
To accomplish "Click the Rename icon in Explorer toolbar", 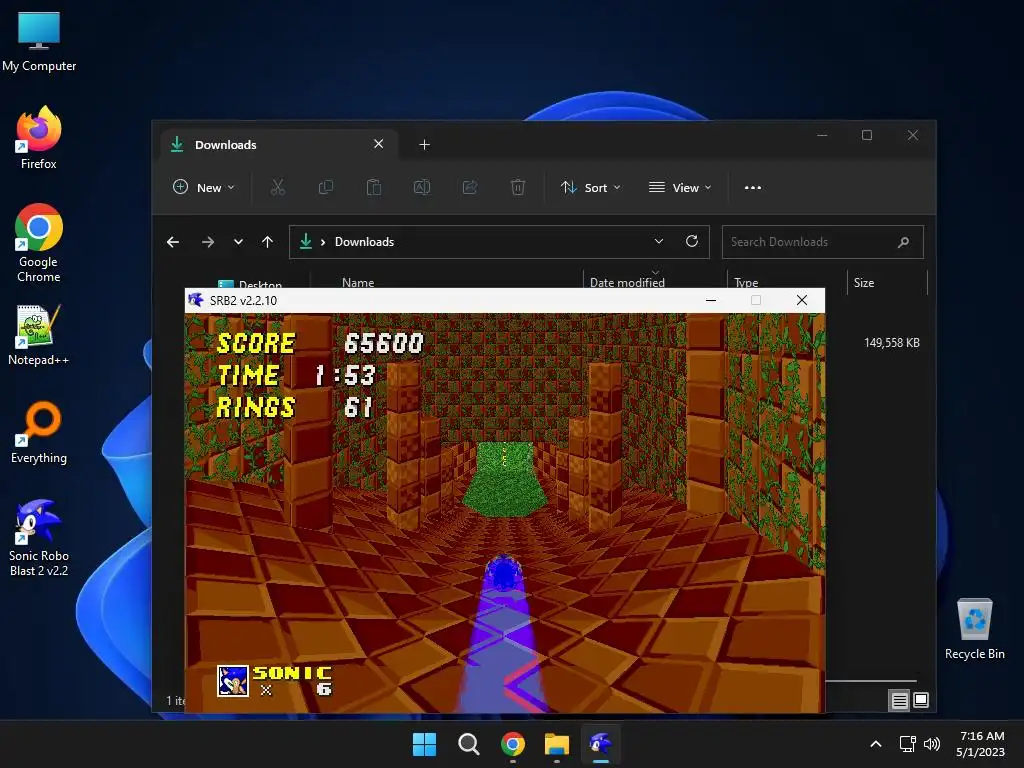I will click(x=422, y=187).
